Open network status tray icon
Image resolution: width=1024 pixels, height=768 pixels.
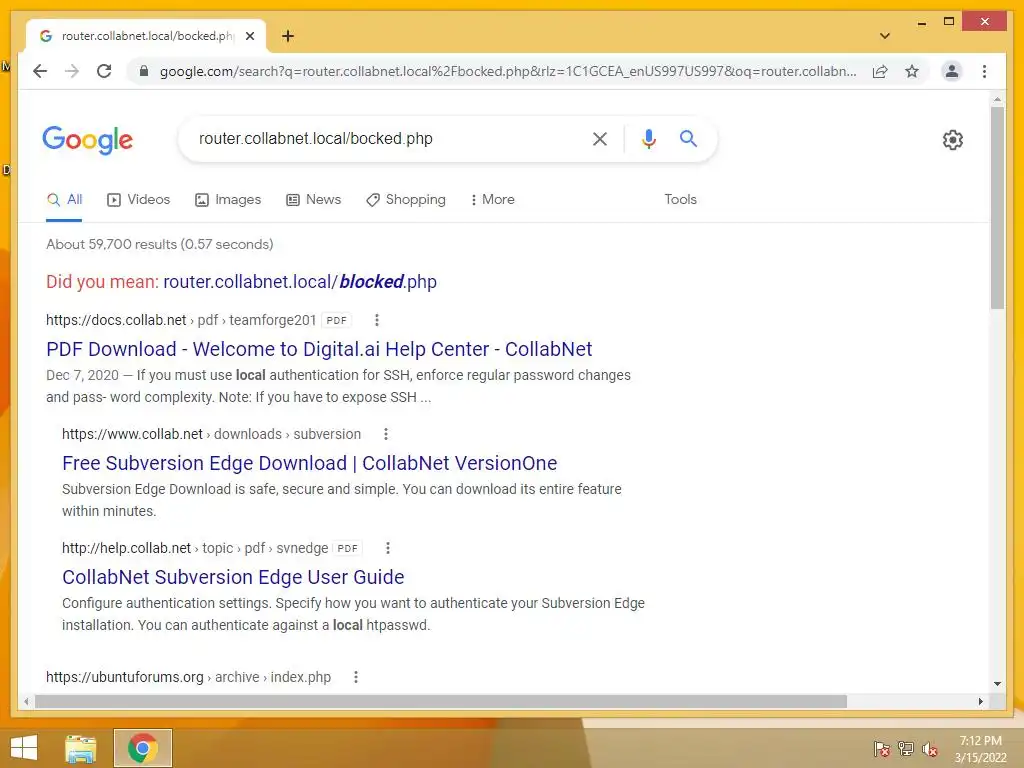point(906,749)
